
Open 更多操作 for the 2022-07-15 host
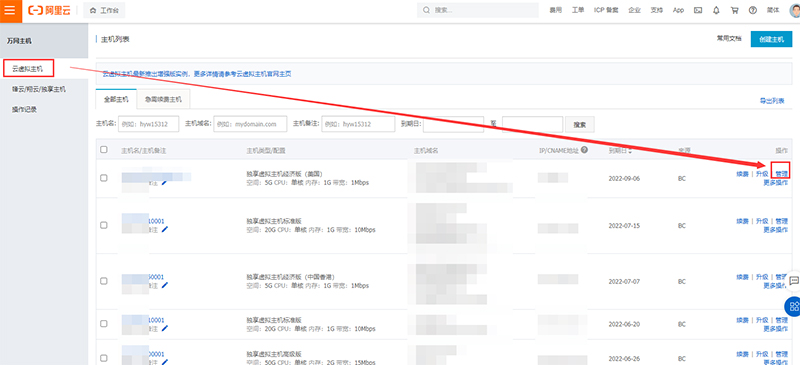(x=776, y=229)
